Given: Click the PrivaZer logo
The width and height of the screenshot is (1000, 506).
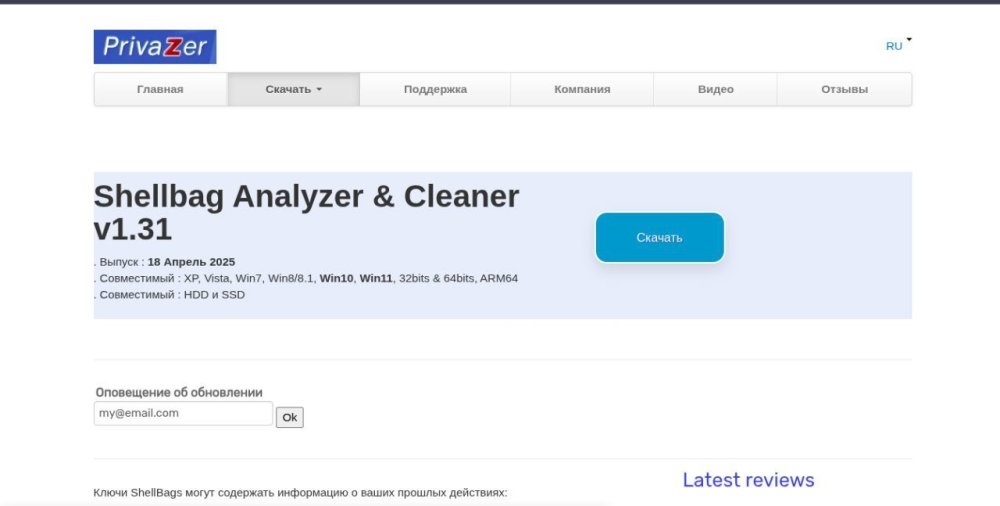Looking at the screenshot, I should 155,47.
